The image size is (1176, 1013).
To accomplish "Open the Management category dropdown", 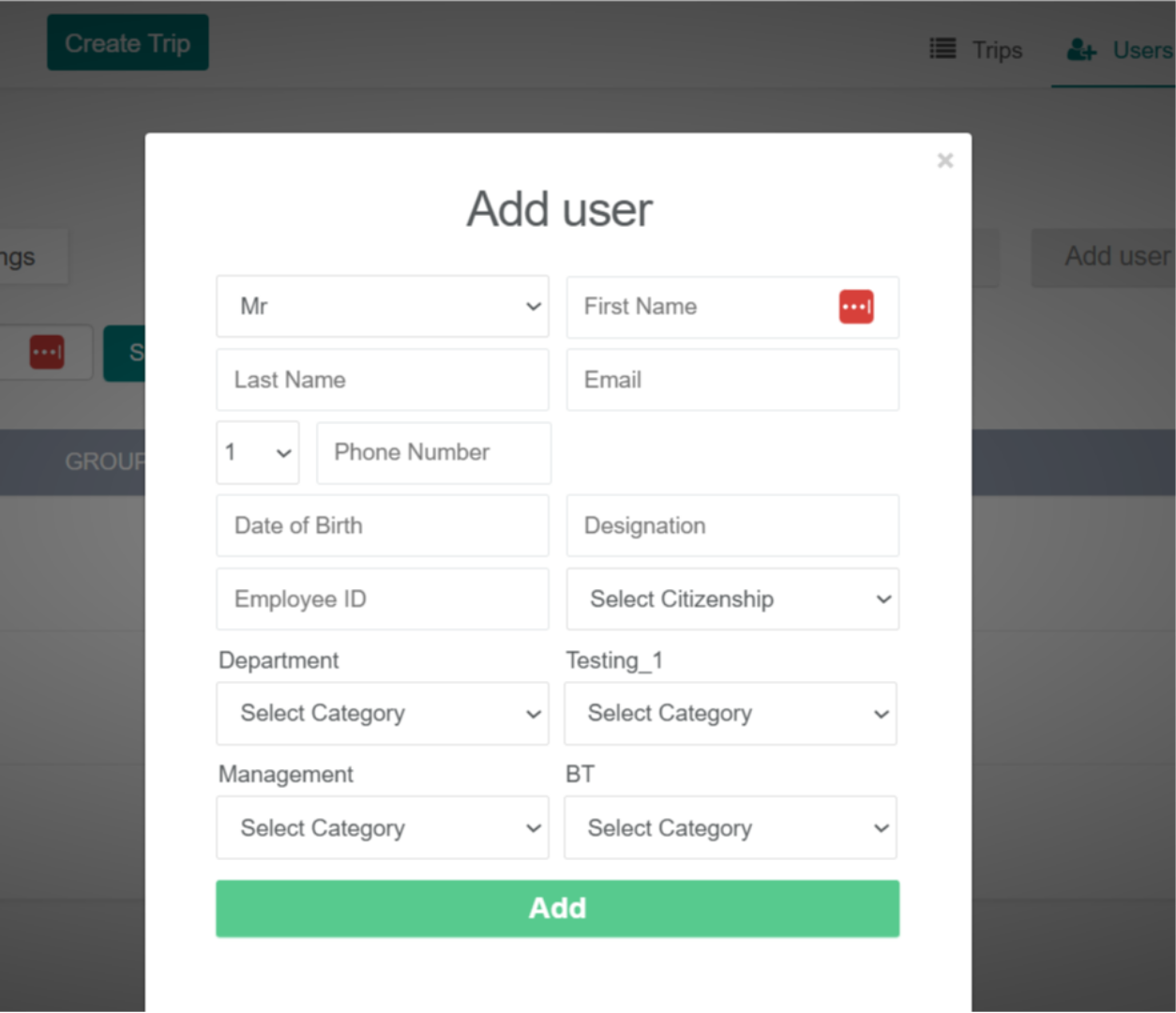I will [383, 828].
